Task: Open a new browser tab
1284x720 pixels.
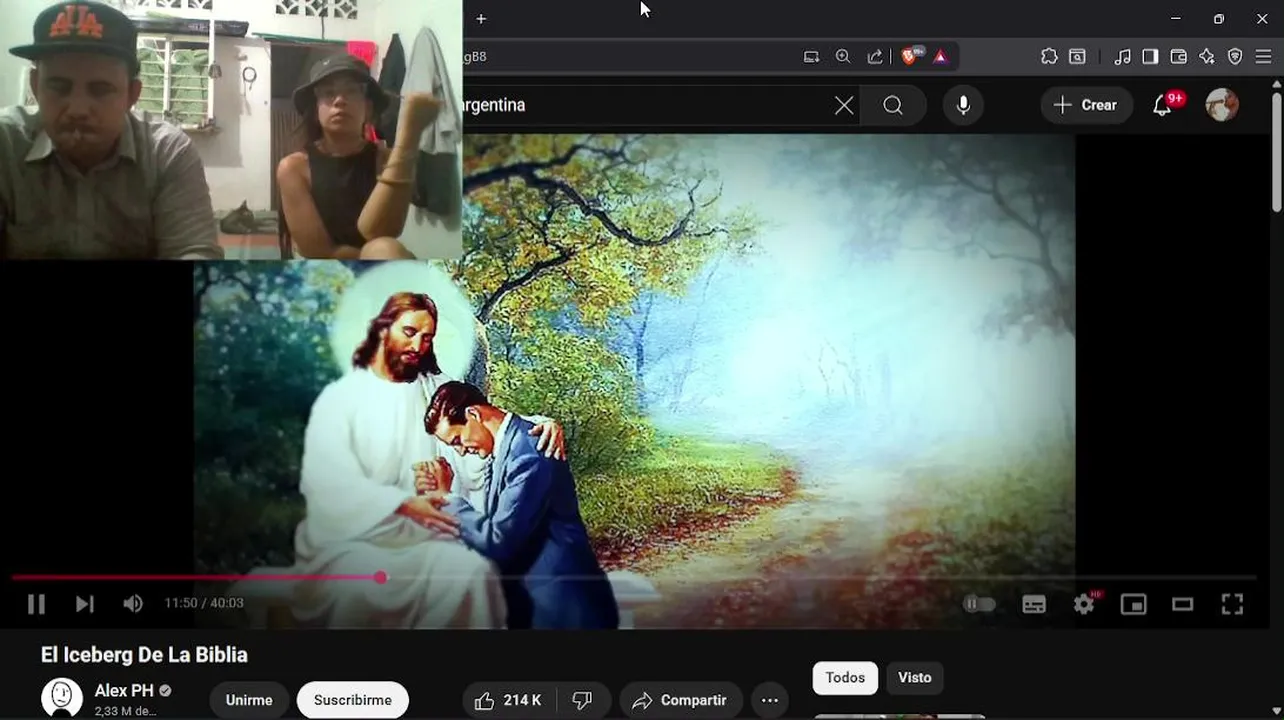Action: pyautogui.click(x=481, y=19)
